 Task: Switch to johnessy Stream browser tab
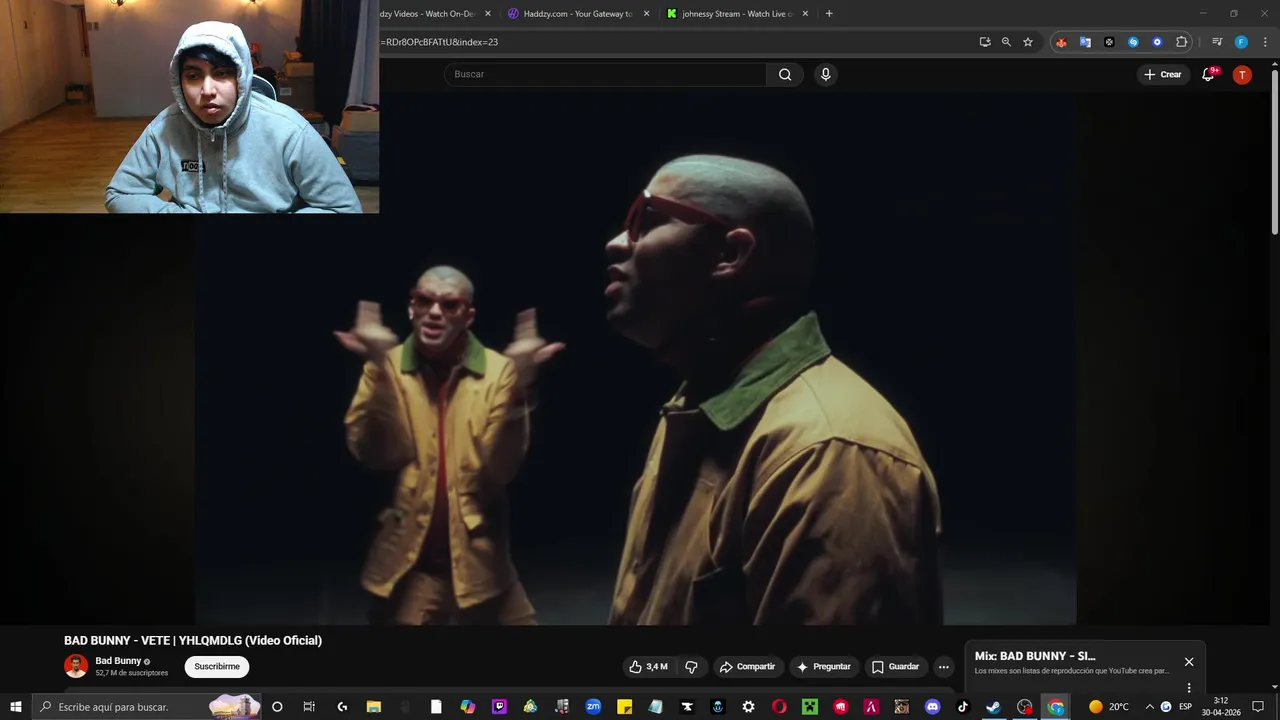[x=738, y=14]
